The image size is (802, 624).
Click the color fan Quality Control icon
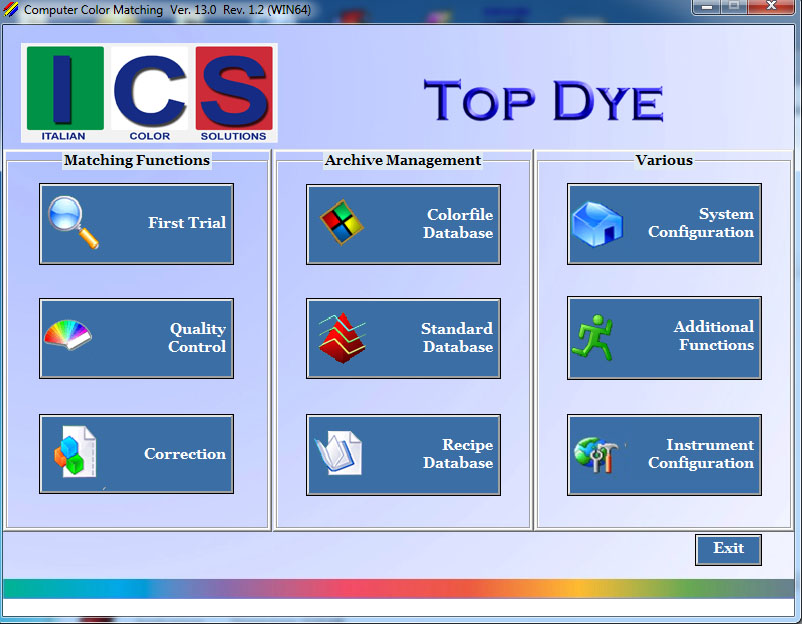[68, 335]
